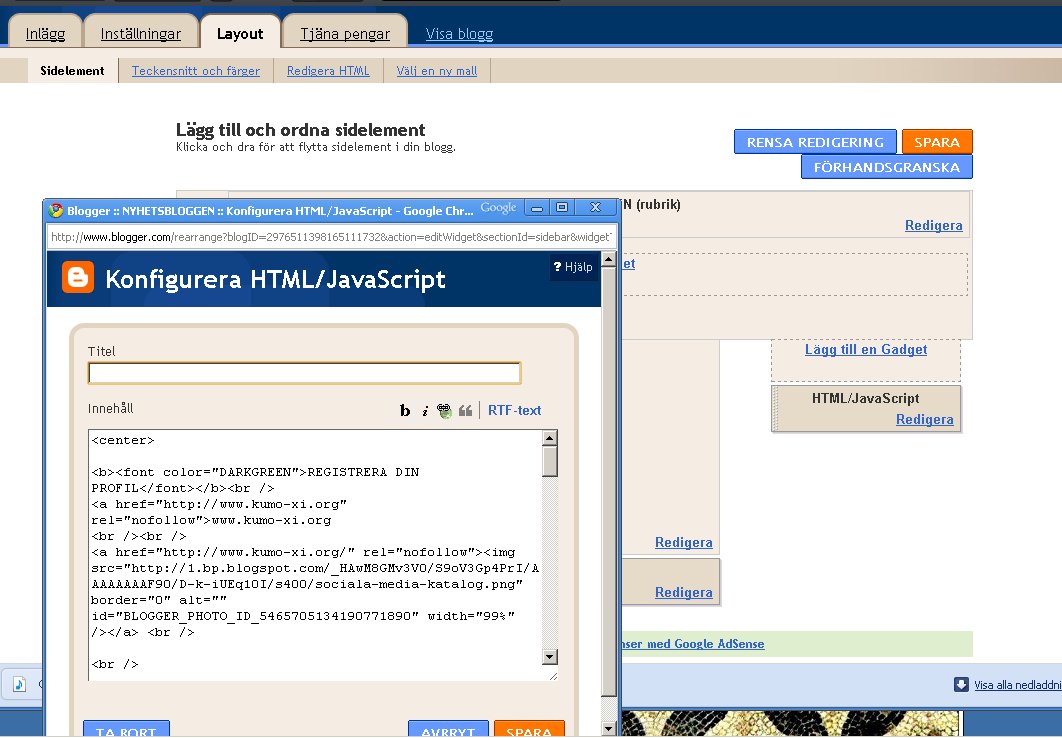Click the RENSA REDIGERING button
Screen dimensions: 1062x738
point(815,142)
